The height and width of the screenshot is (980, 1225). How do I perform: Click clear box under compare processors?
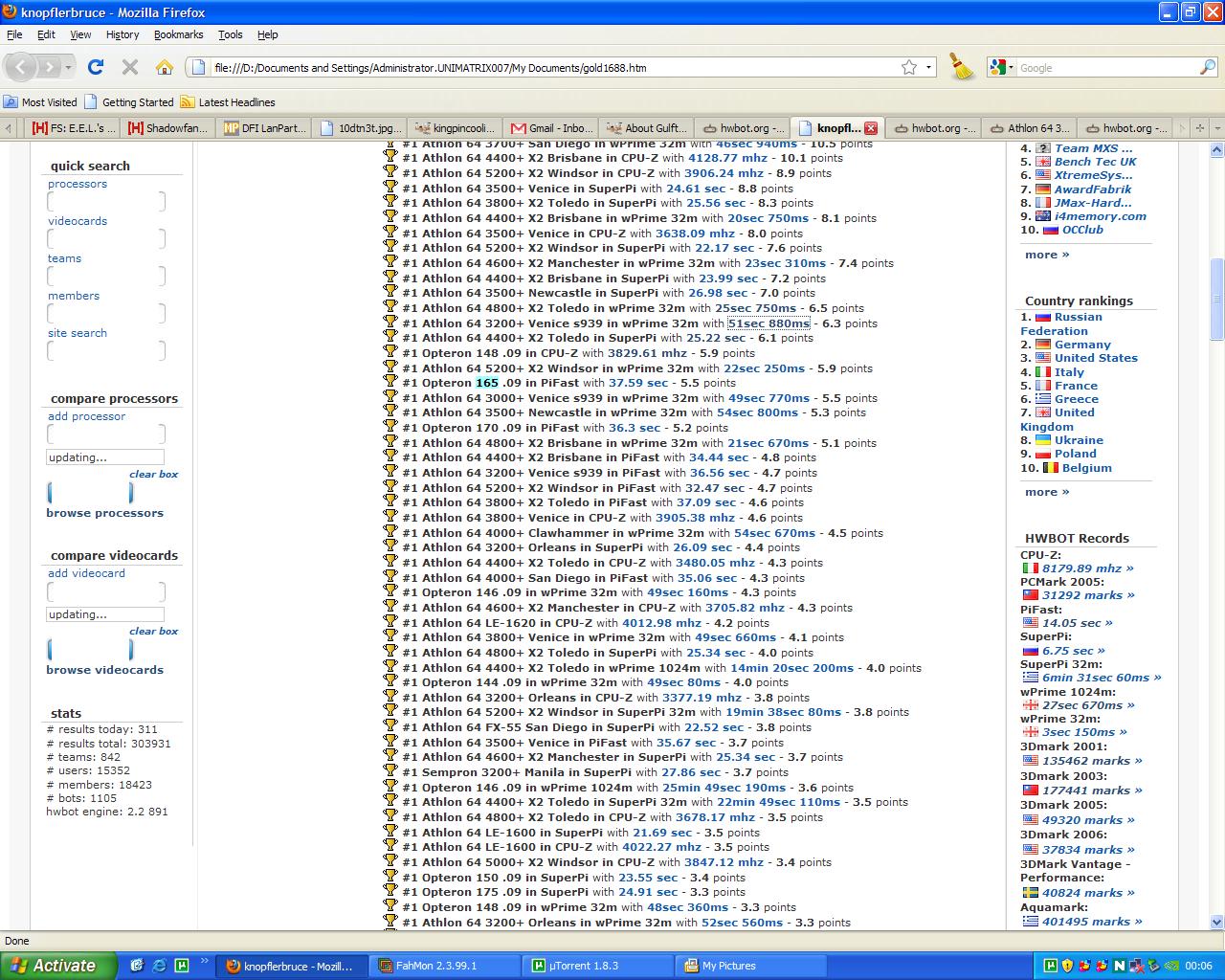[153, 475]
